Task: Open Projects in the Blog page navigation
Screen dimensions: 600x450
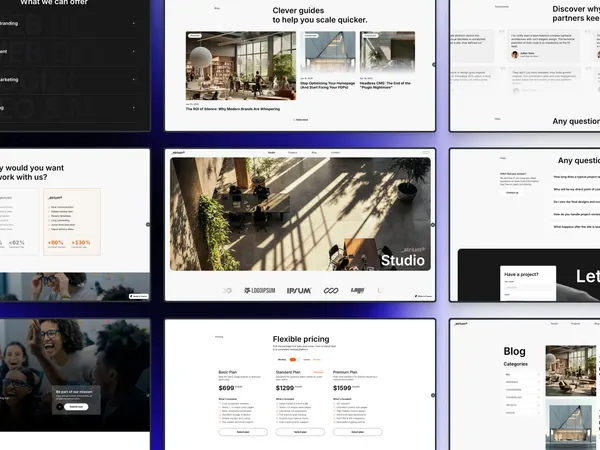Action: coord(576,324)
